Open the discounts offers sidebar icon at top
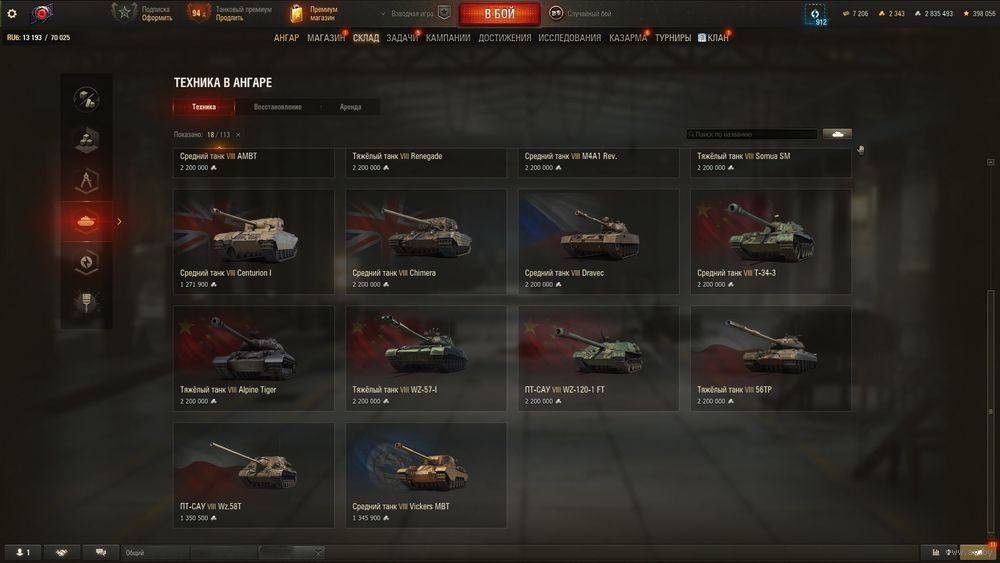 pos(86,99)
